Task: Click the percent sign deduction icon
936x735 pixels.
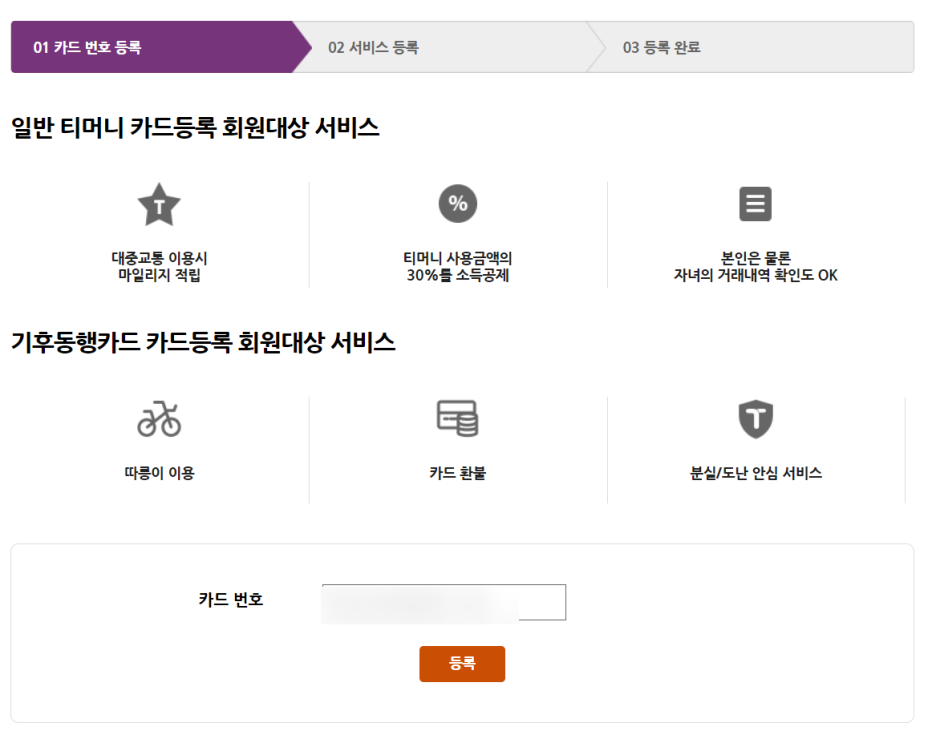Action: click(458, 204)
